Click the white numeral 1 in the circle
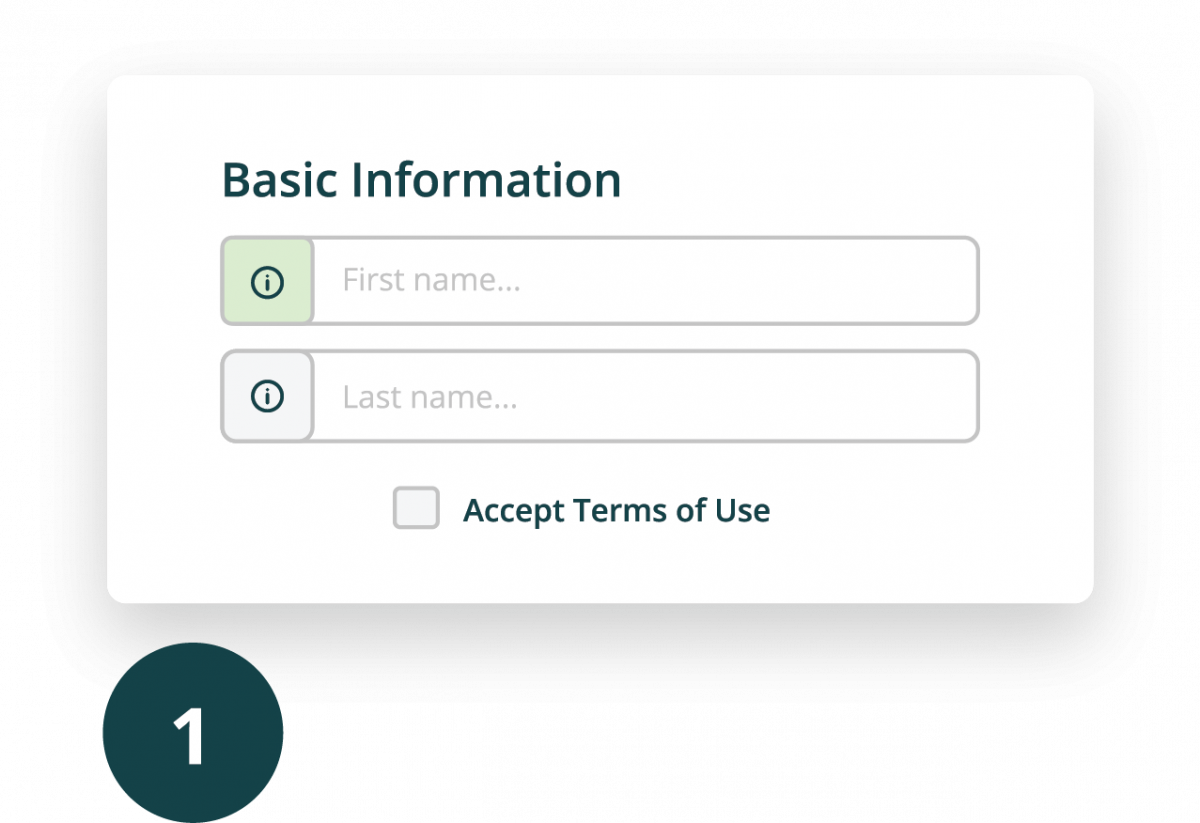The width and height of the screenshot is (1200, 823). pyautogui.click(x=189, y=738)
